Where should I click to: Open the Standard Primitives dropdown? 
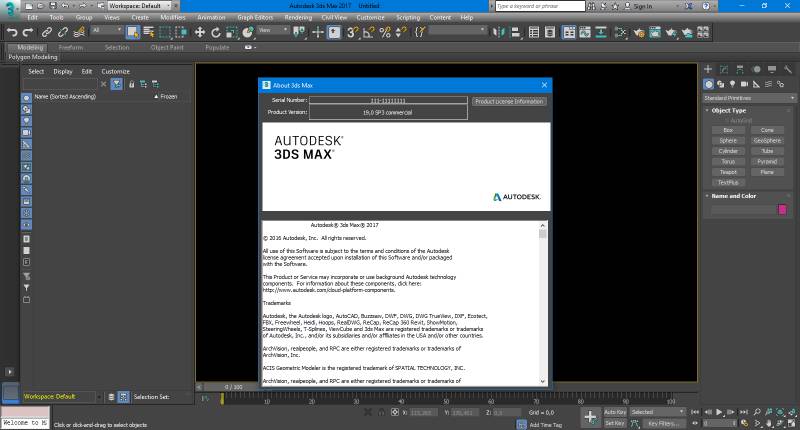pyautogui.click(x=748, y=98)
